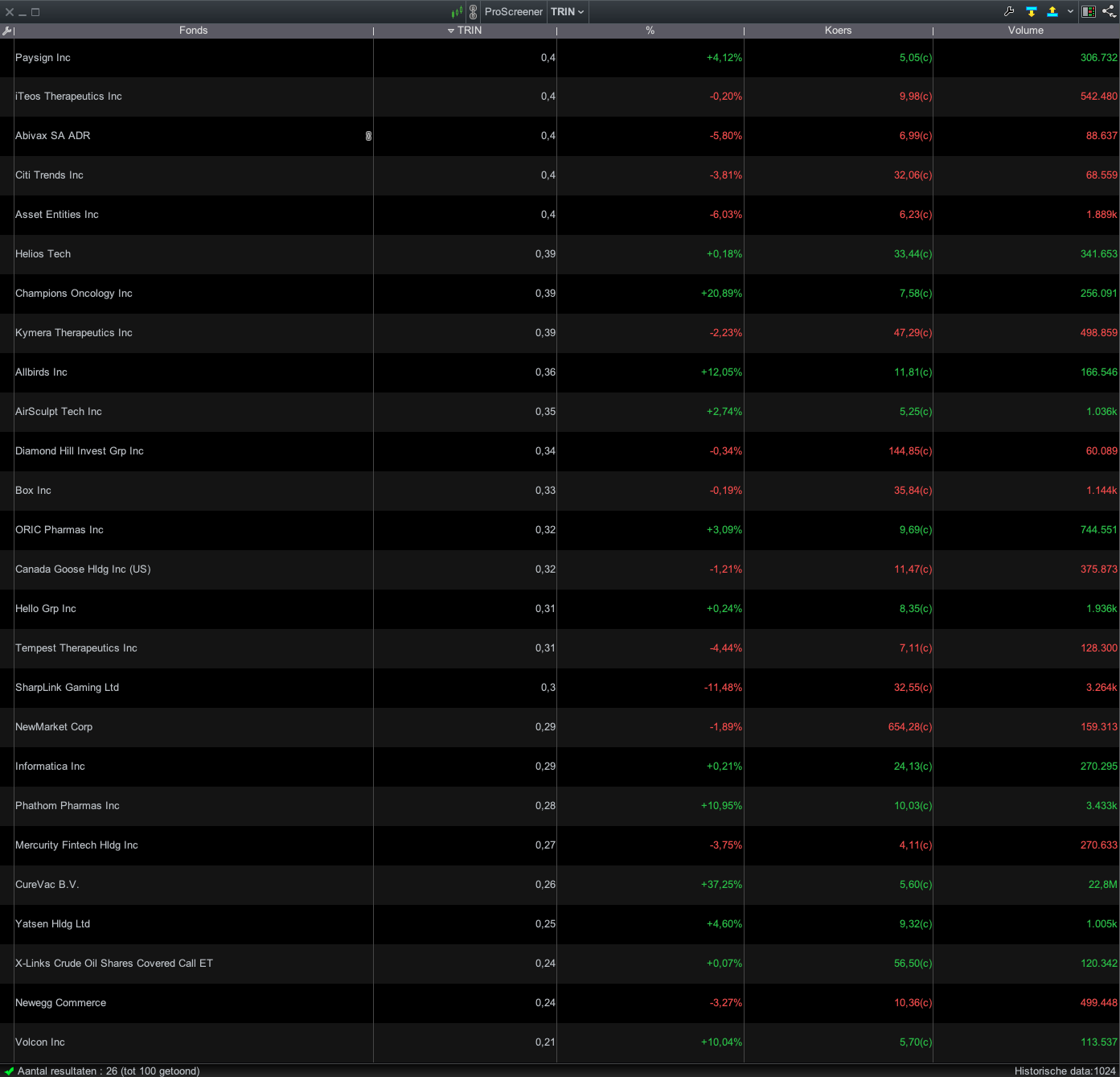
Task: Click the 1.889k volume for Asset Entities
Action: [1102, 215]
